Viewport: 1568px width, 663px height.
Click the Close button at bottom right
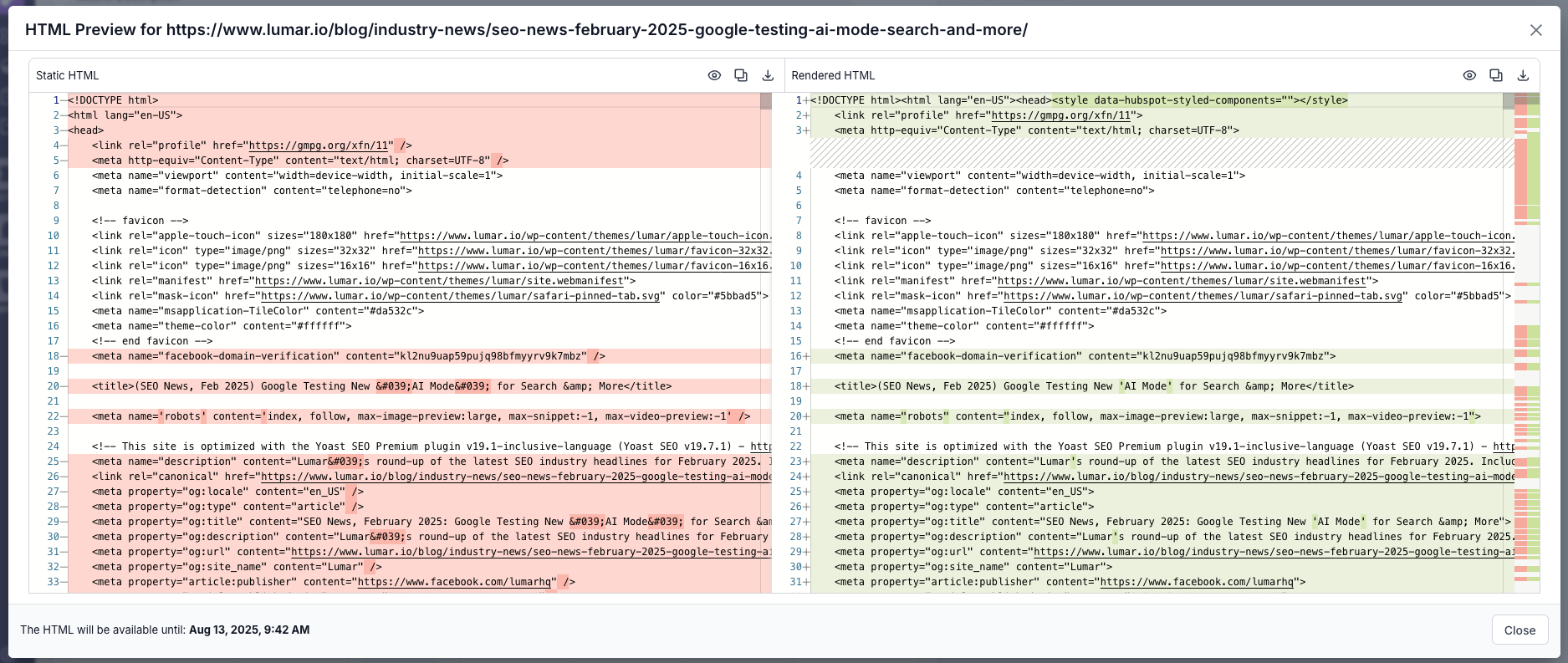[1519, 630]
